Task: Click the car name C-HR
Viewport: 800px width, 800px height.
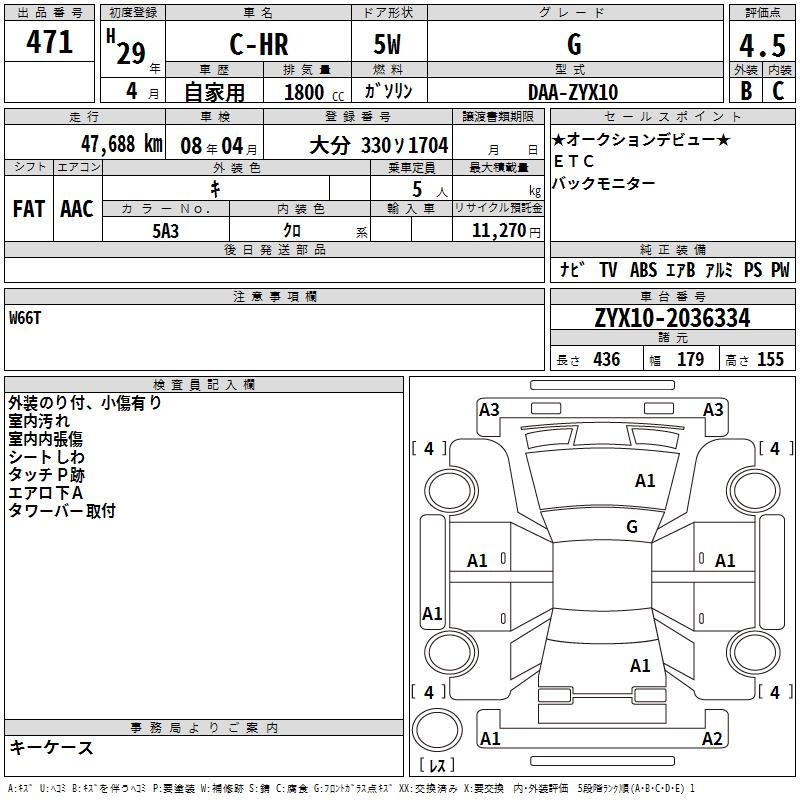Action: [259, 44]
